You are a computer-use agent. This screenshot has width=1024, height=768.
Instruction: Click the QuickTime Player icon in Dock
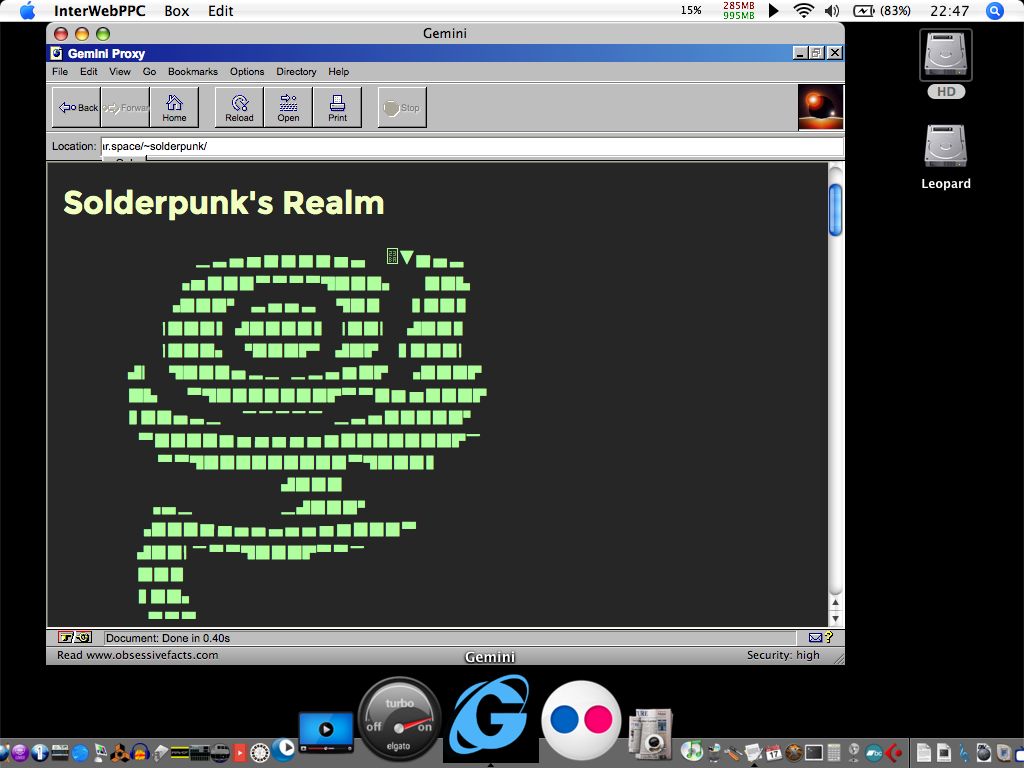click(x=283, y=750)
